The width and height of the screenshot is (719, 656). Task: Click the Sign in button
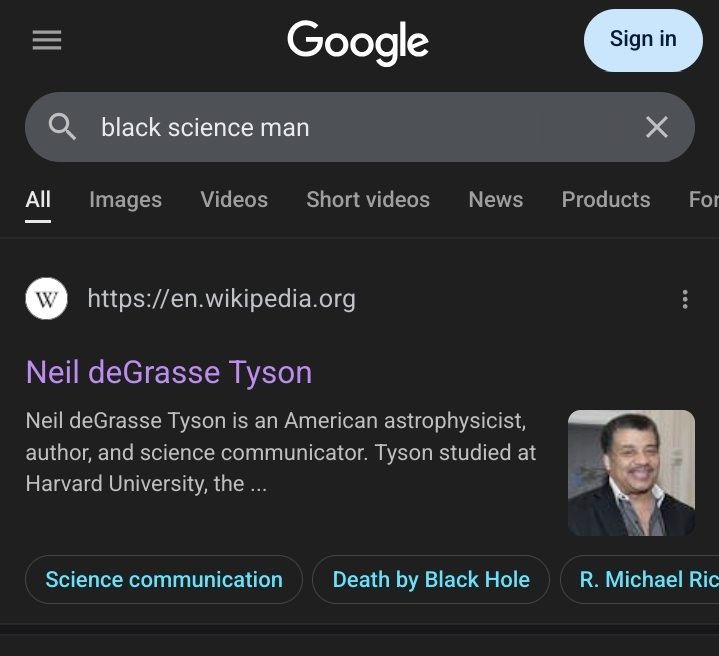[x=643, y=40]
